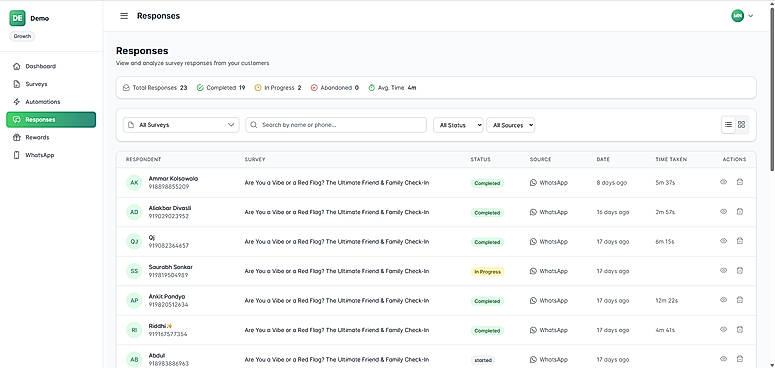Click the Total Responses envelope icon
775x368 pixels.
pyautogui.click(x=127, y=88)
